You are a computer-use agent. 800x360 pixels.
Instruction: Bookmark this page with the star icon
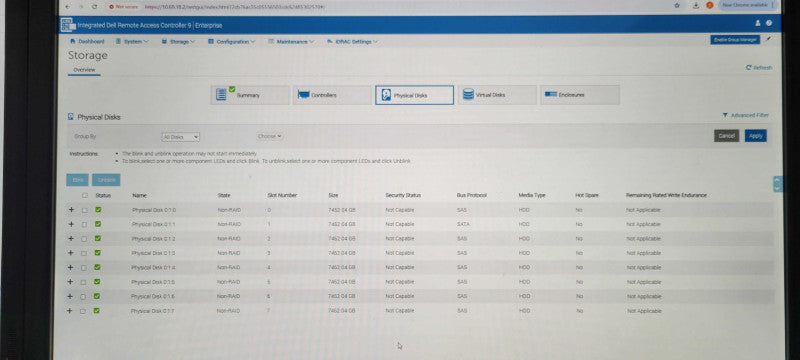tap(677, 5)
